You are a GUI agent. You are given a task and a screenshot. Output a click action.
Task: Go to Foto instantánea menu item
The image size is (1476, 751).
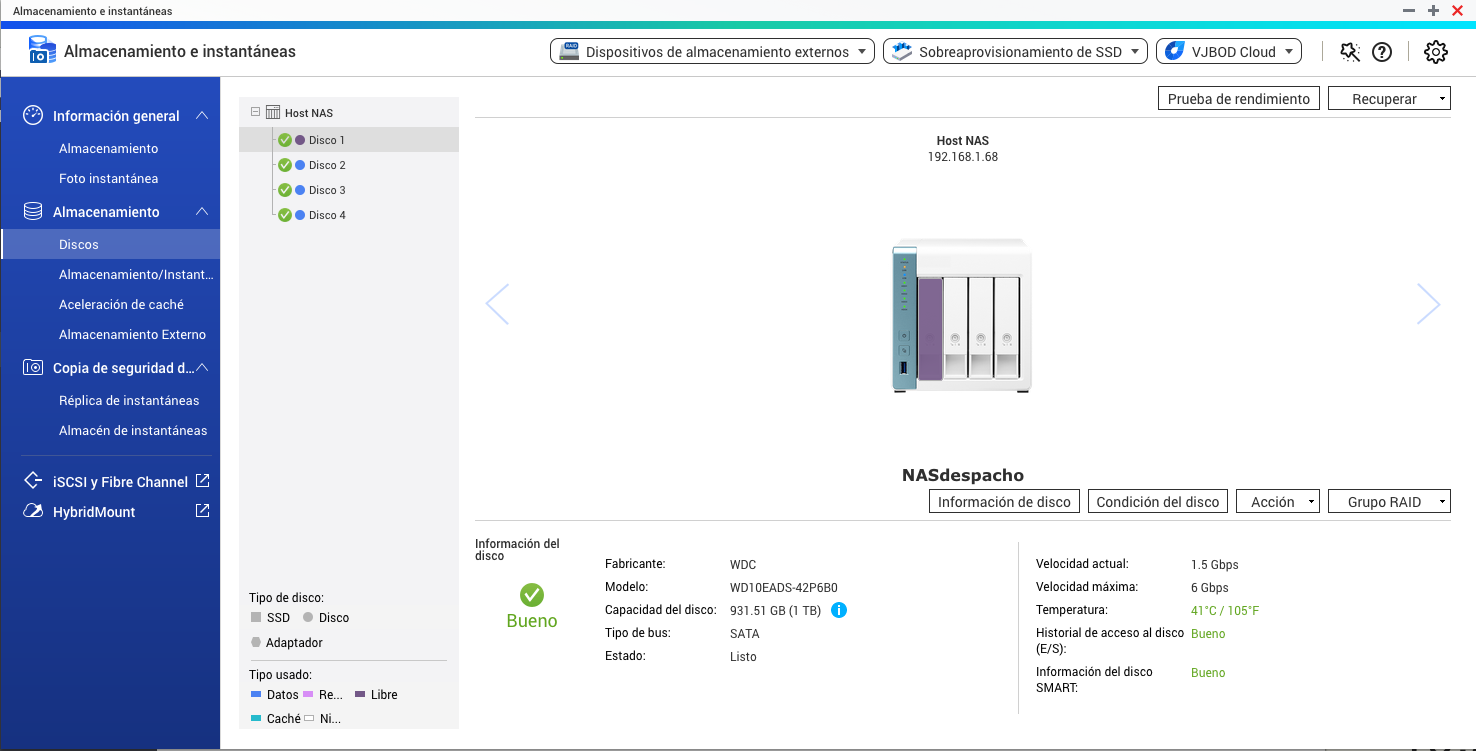click(x=108, y=178)
